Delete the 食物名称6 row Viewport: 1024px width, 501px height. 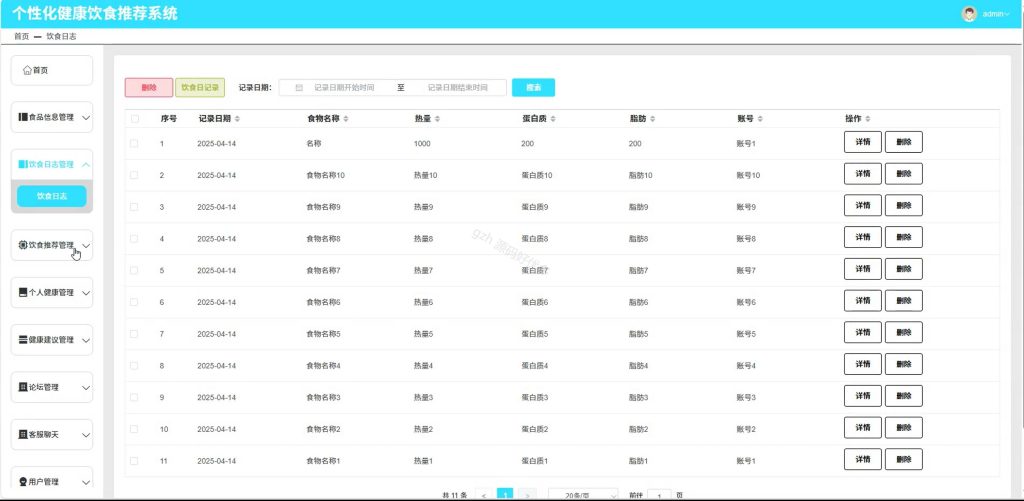904,300
